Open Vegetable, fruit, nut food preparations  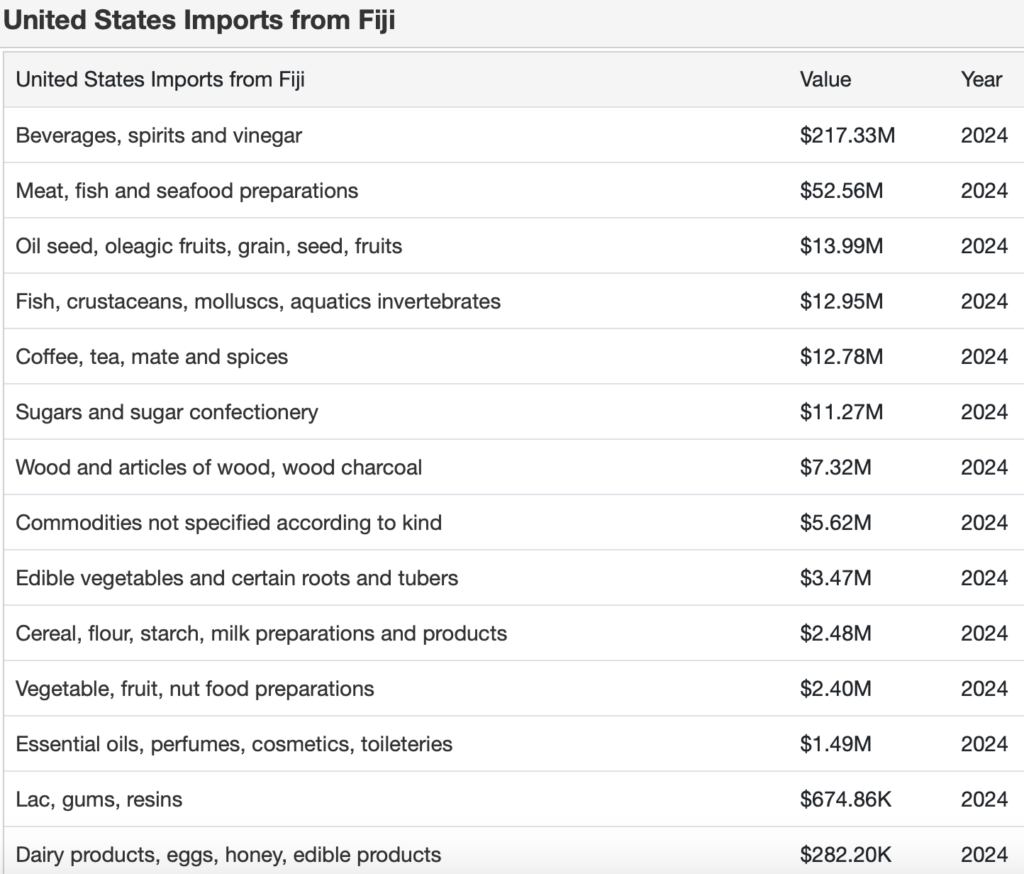pos(194,688)
